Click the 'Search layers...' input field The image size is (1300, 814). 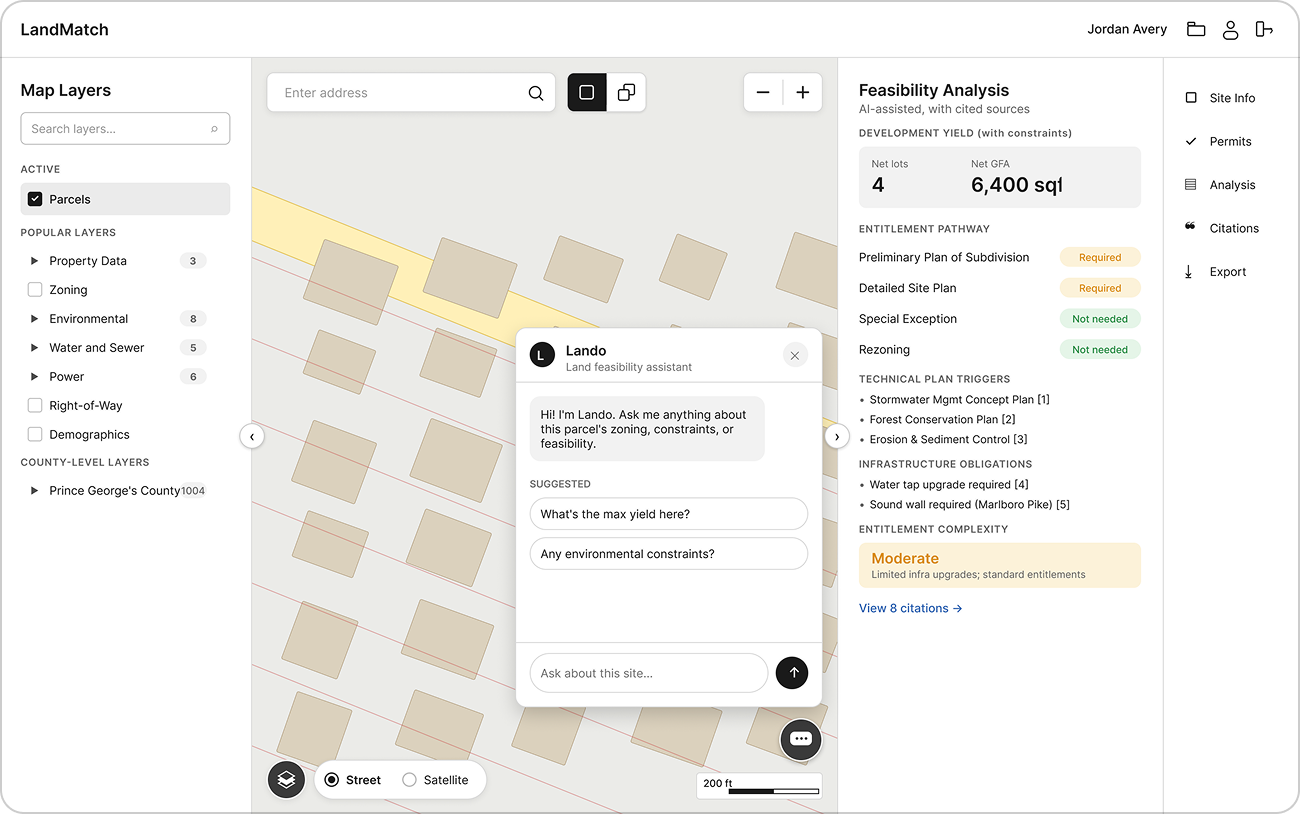125,129
